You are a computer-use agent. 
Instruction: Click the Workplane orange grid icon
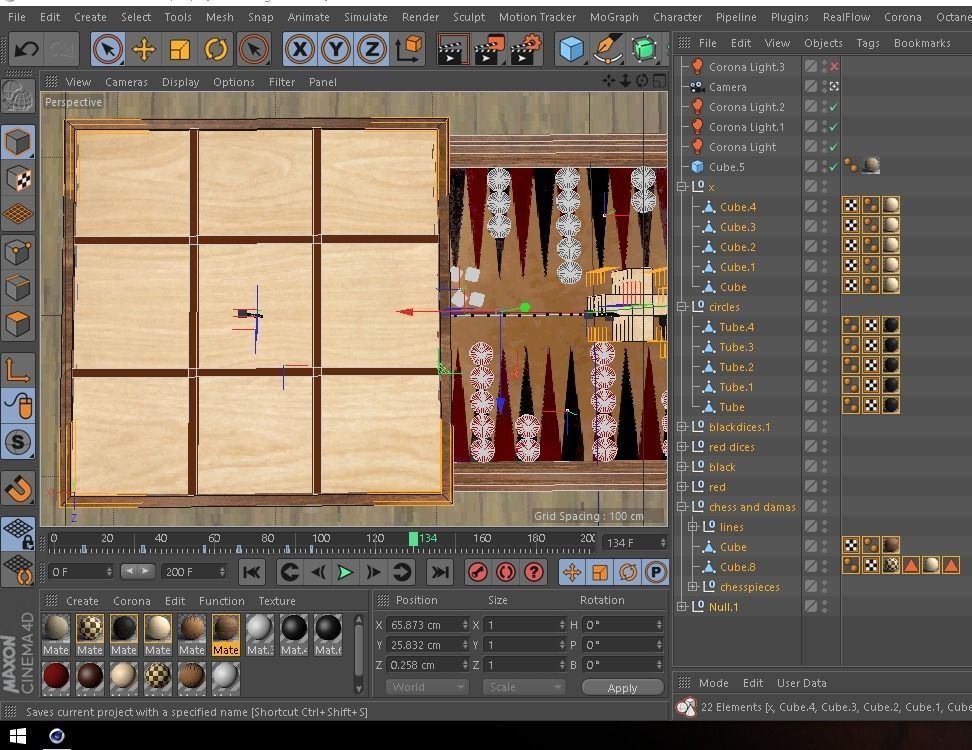point(18,214)
